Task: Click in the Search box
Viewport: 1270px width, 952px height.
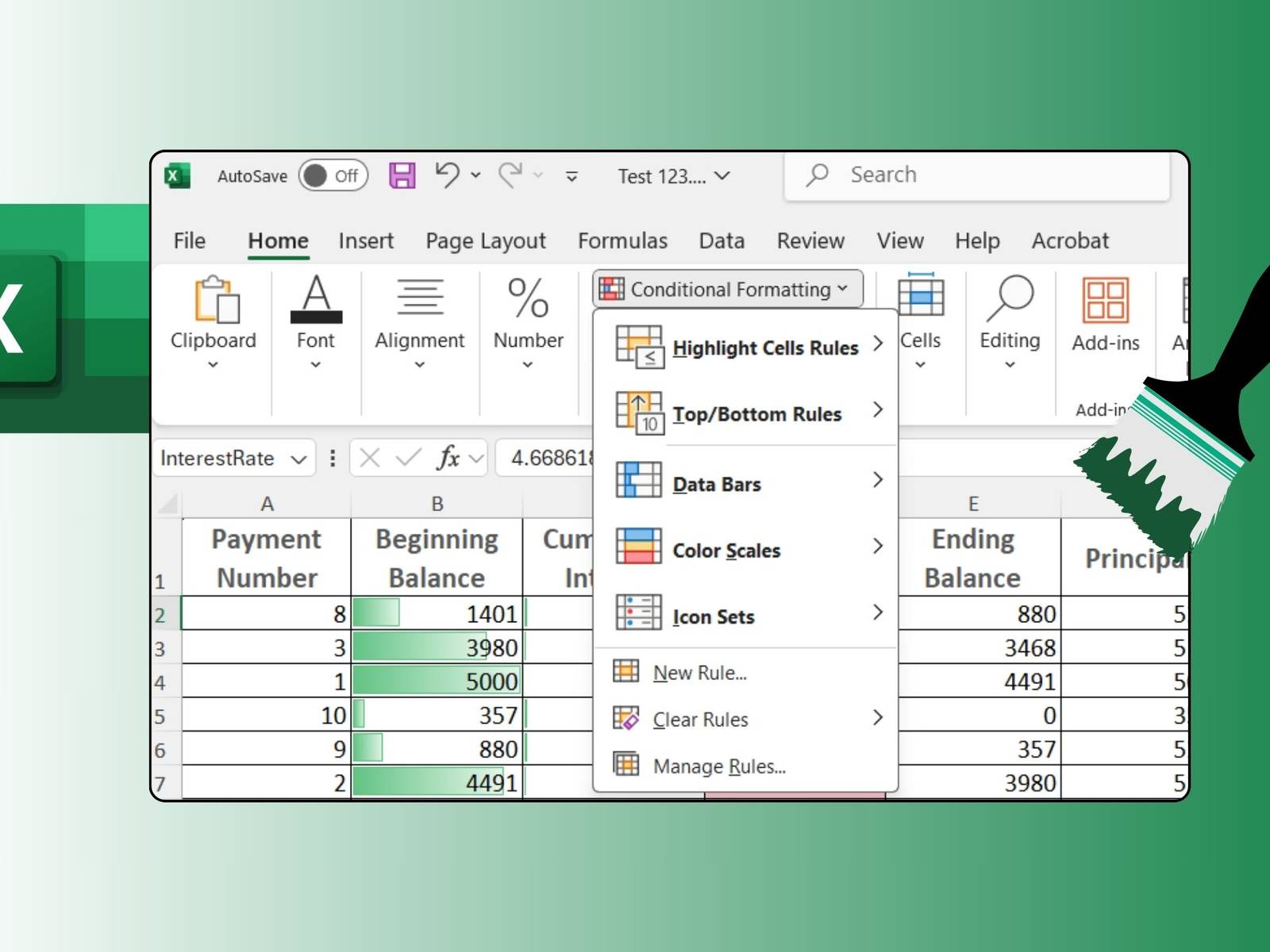Action: [x=976, y=175]
